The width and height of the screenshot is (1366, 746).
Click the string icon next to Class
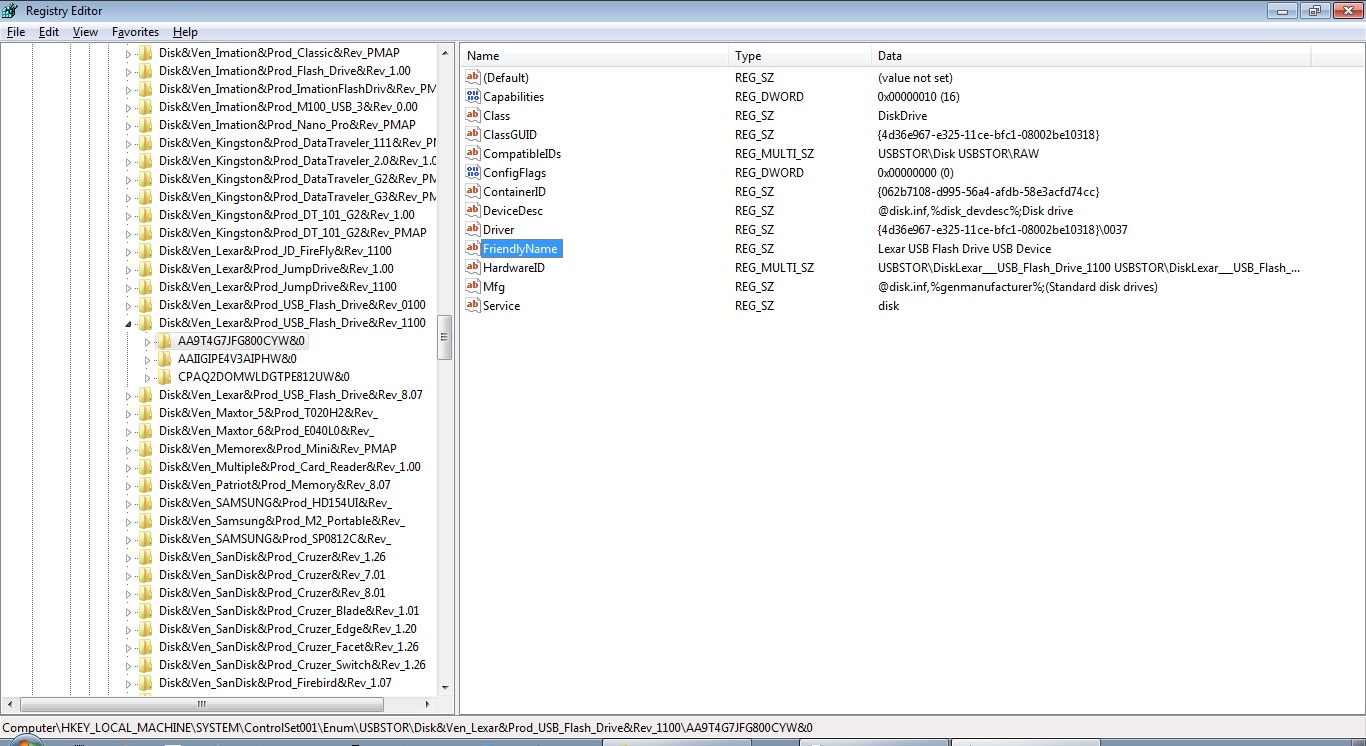(473, 116)
